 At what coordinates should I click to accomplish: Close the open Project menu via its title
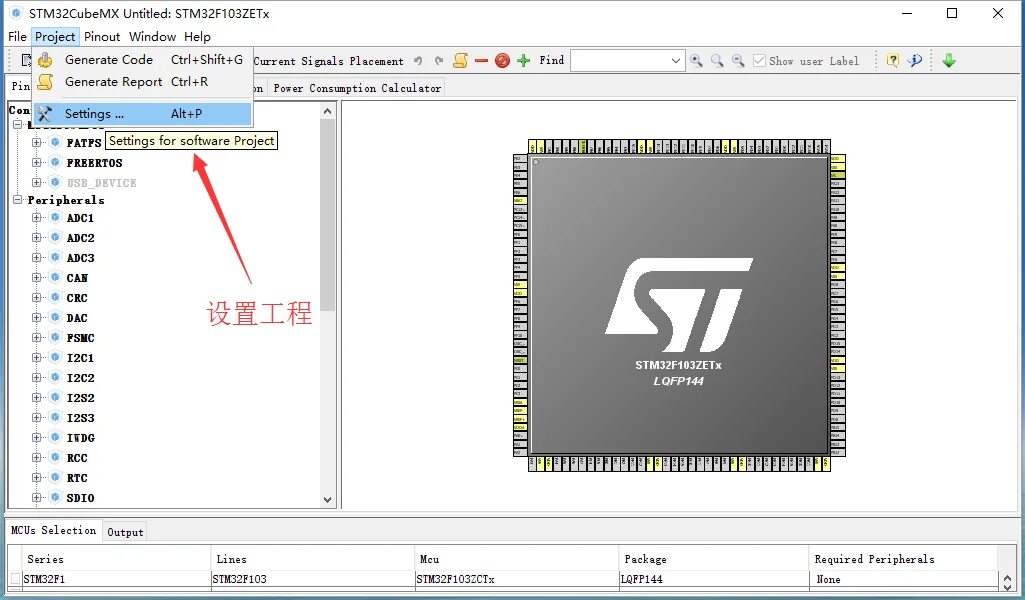click(x=55, y=37)
